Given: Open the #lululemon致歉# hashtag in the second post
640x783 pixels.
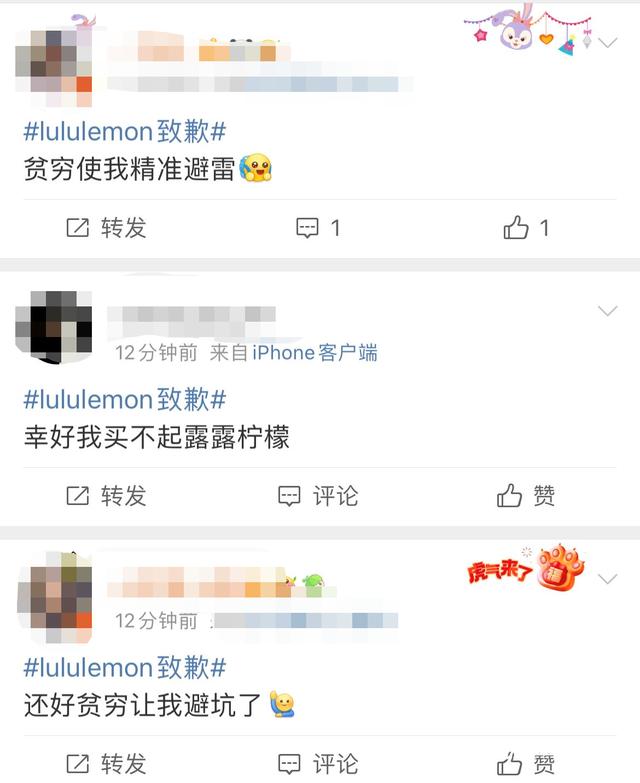Looking at the screenshot, I should tap(125, 399).
